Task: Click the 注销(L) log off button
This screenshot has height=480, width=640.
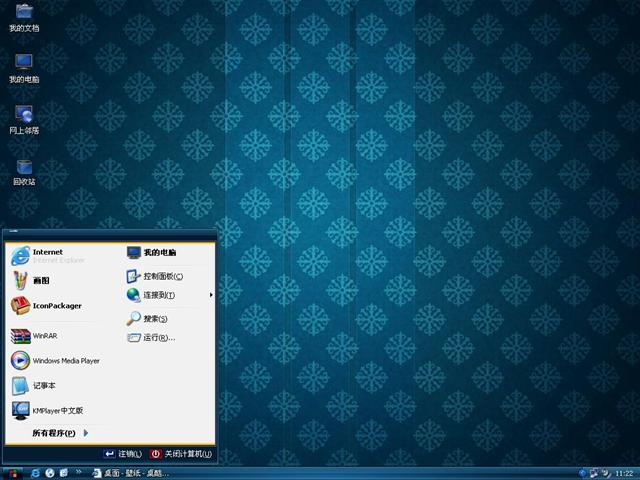Action: coord(124,454)
